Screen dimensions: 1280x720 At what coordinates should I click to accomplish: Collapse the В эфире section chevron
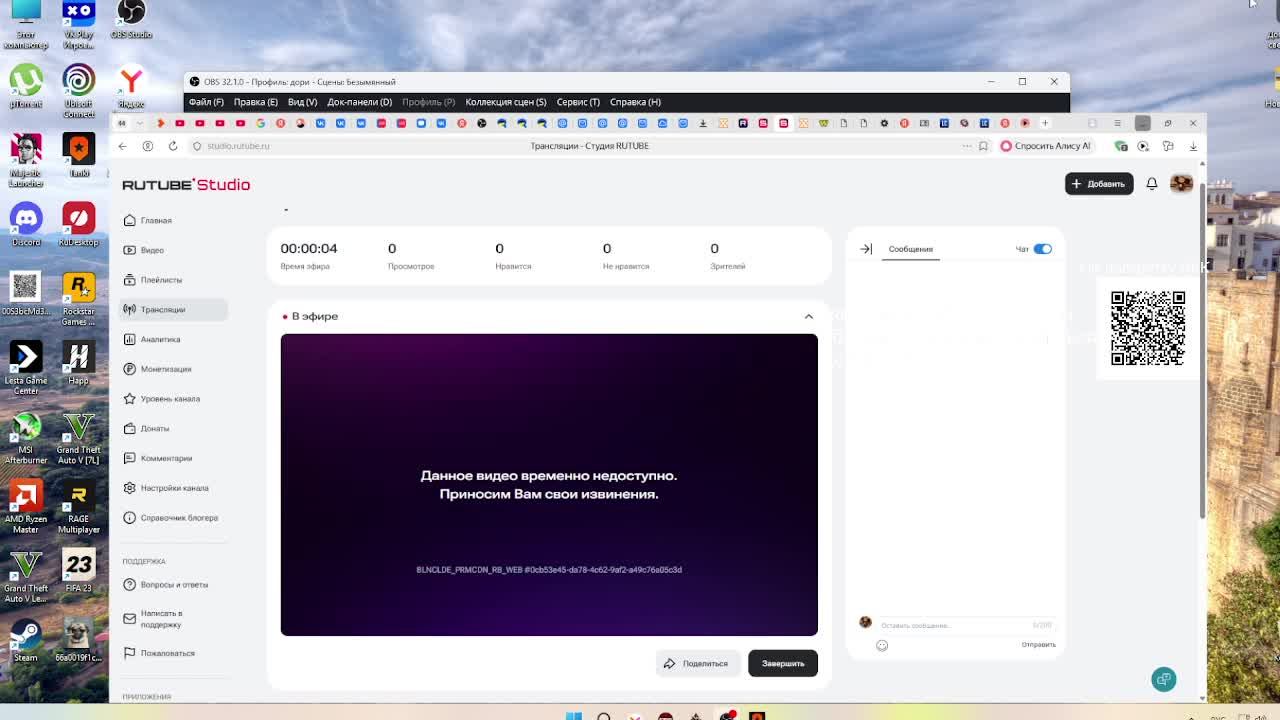[808, 316]
